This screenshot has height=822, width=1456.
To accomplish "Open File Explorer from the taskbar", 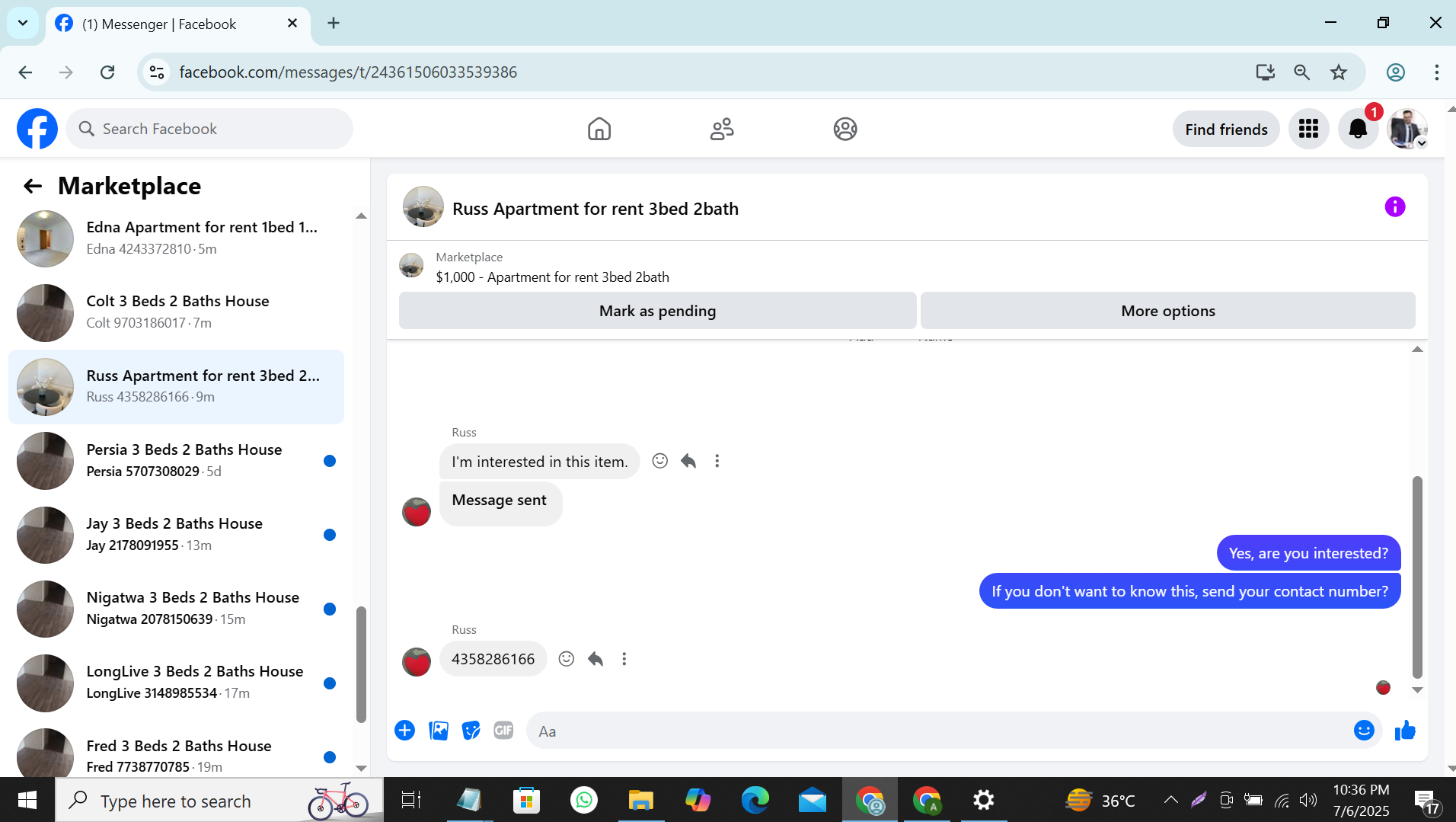I will (641, 800).
